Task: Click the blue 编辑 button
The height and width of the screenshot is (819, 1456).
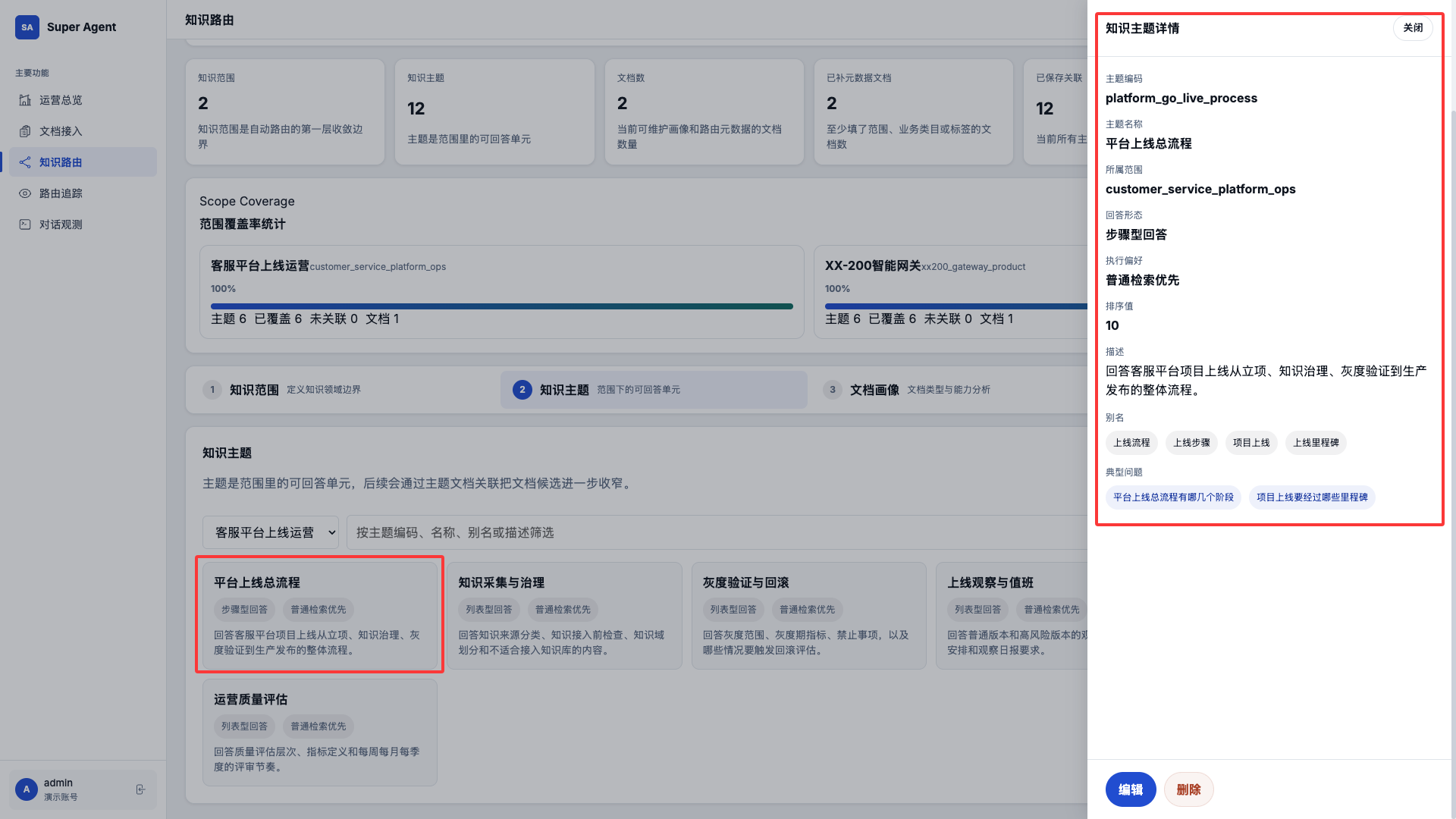Action: pyautogui.click(x=1130, y=789)
